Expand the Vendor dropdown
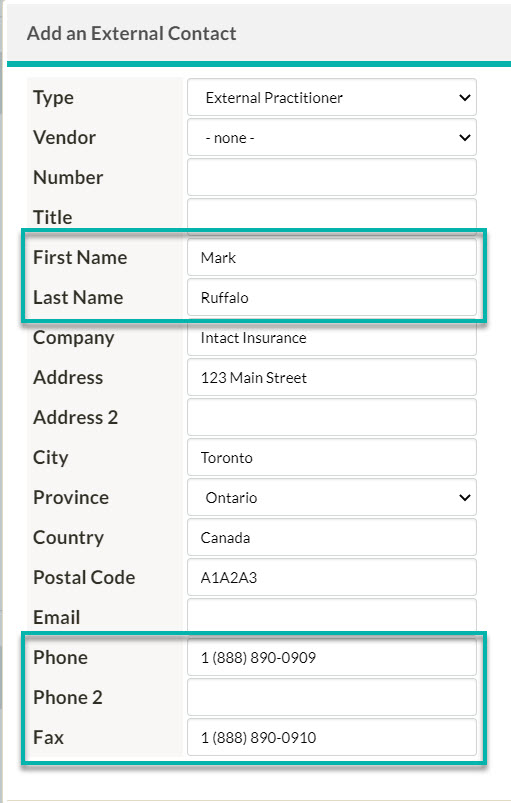Viewport: 511px width, 803px height. (332, 137)
